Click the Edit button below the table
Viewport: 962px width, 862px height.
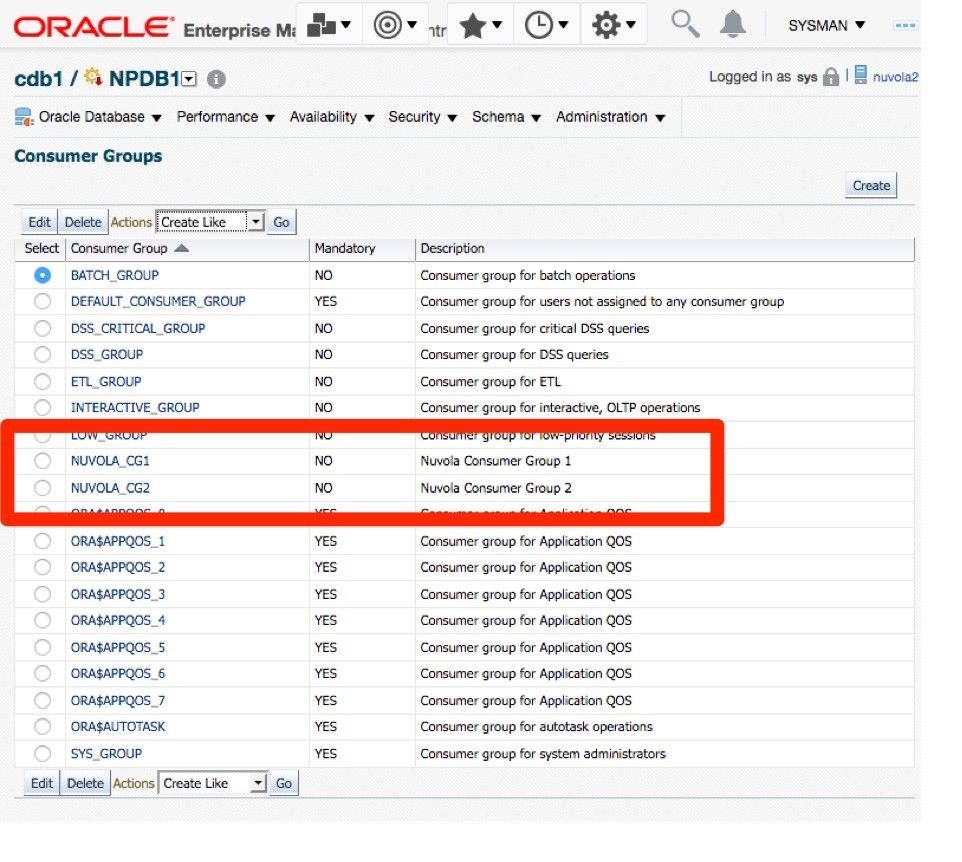point(42,783)
